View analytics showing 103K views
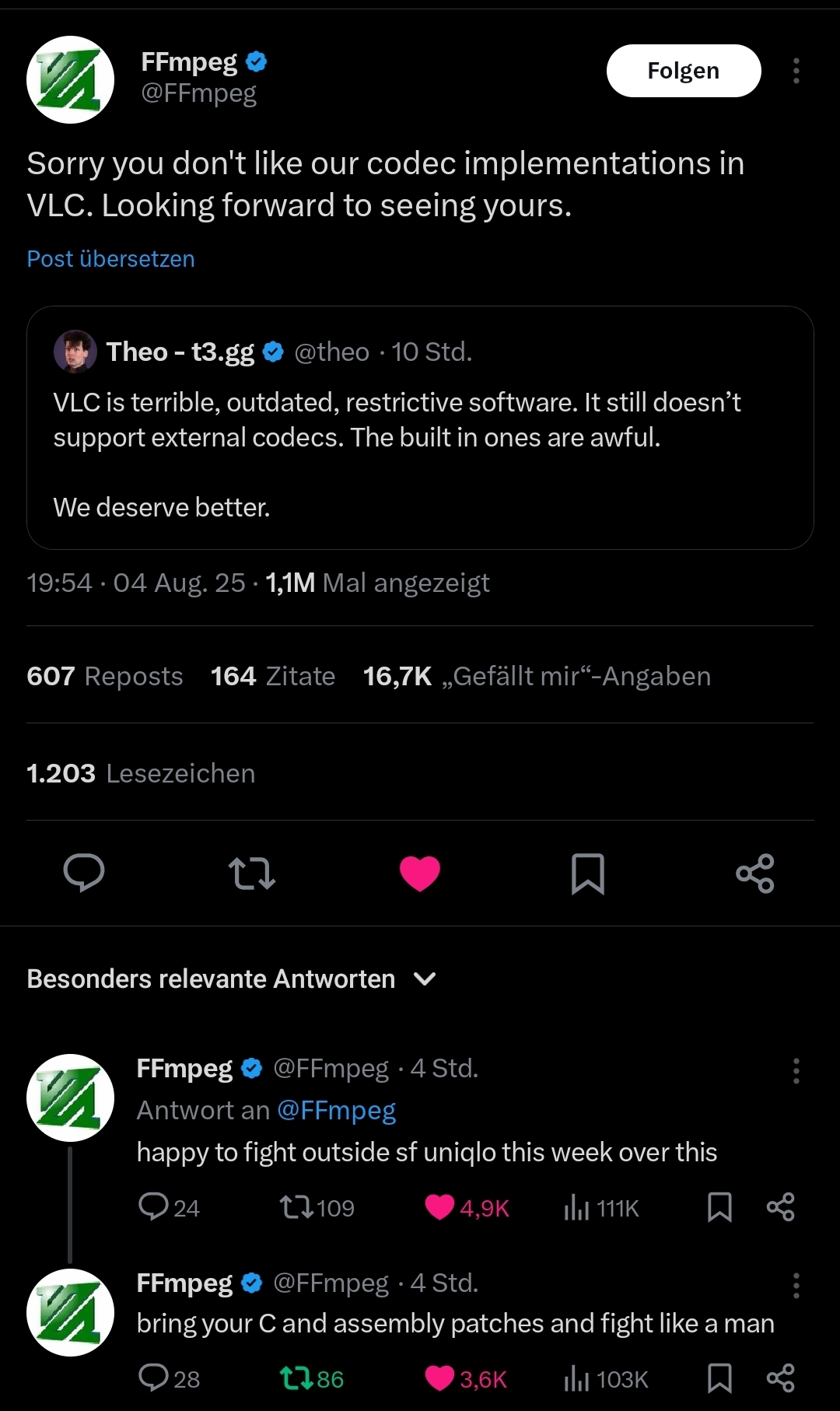 tap(606, 1379)
